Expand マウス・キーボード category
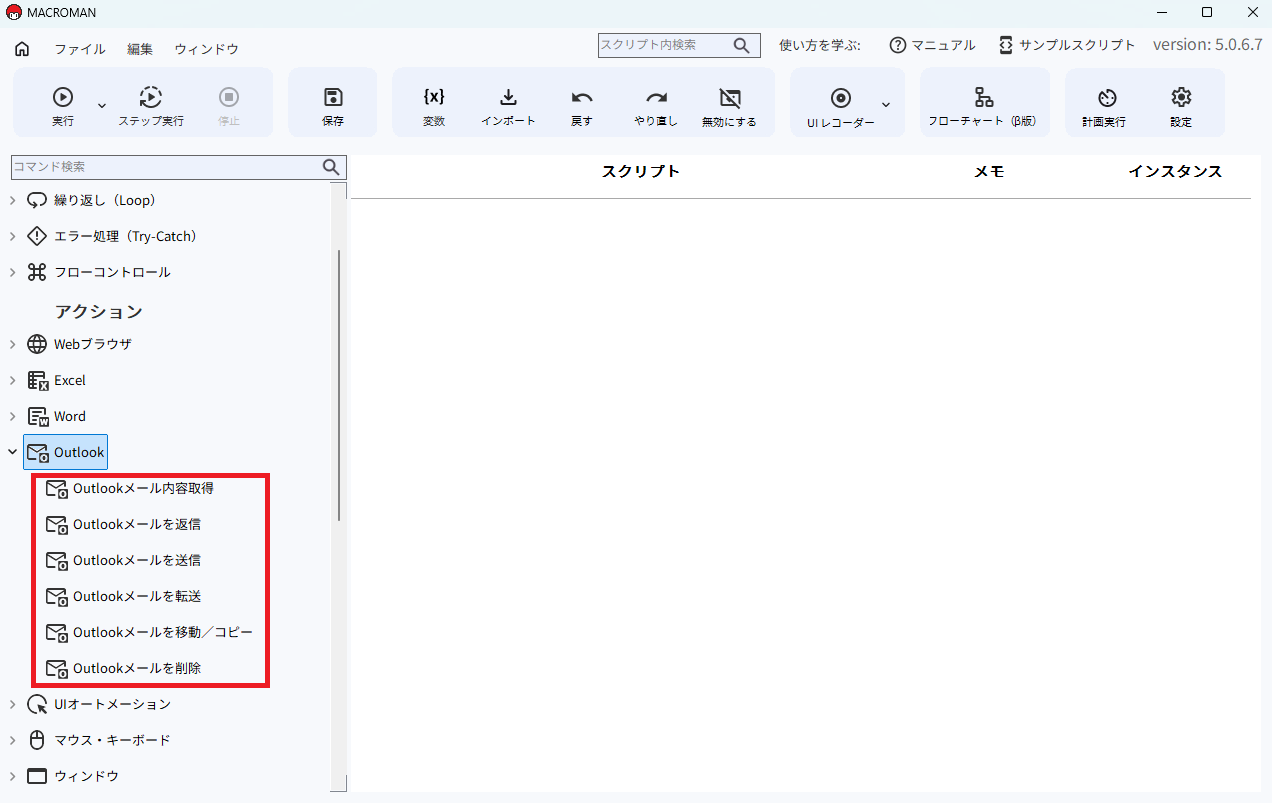This screenshot has height=803, width=1272. (x=13, y=740)
